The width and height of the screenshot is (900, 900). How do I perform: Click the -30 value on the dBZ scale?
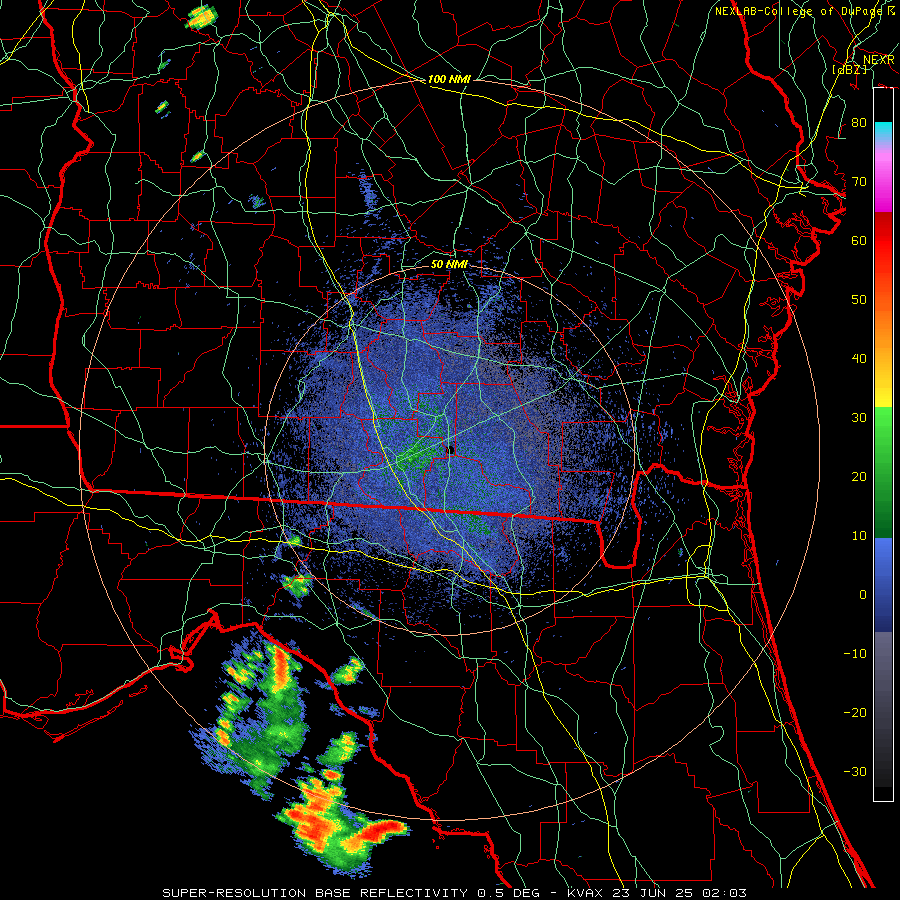855,771
